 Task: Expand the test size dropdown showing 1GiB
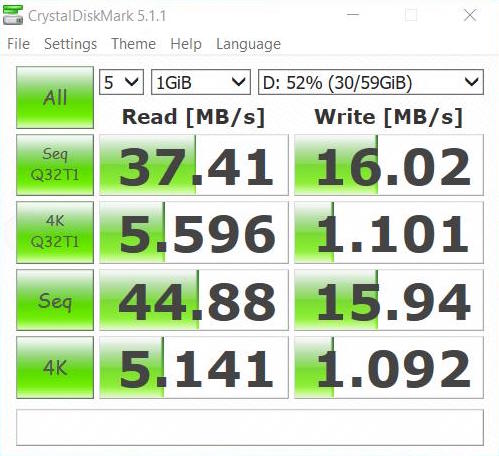coord(201,82)
